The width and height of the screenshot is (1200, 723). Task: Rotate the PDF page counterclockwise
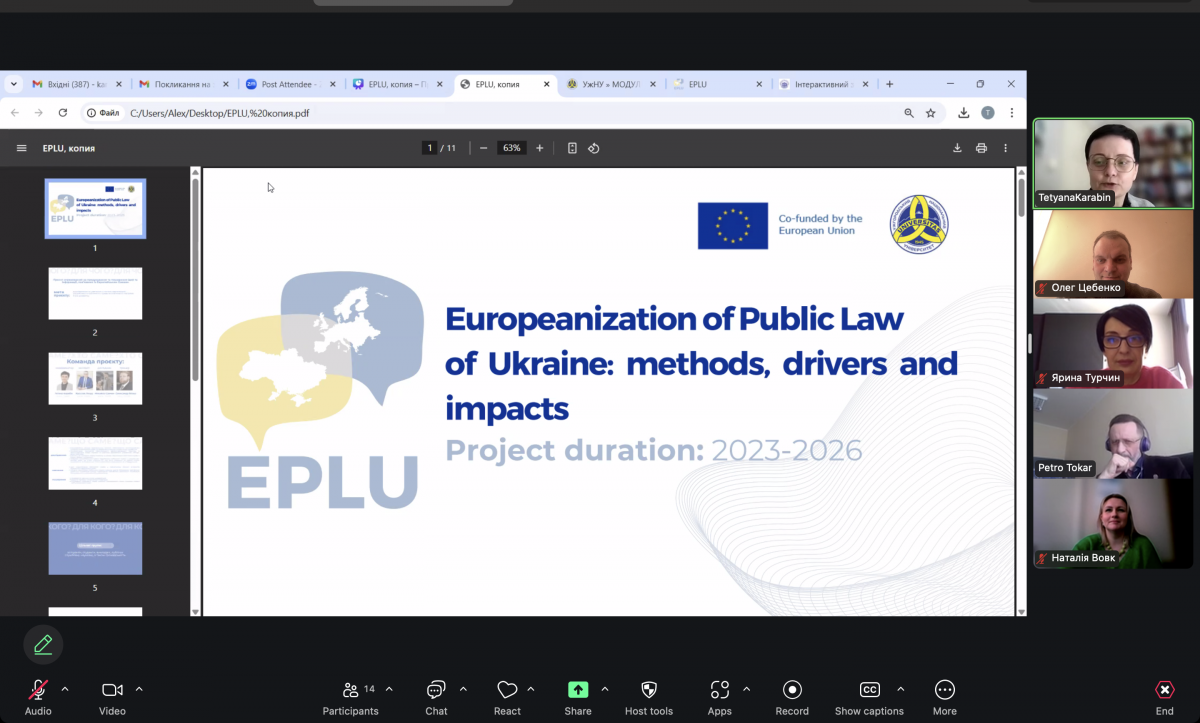pos(594,147)
